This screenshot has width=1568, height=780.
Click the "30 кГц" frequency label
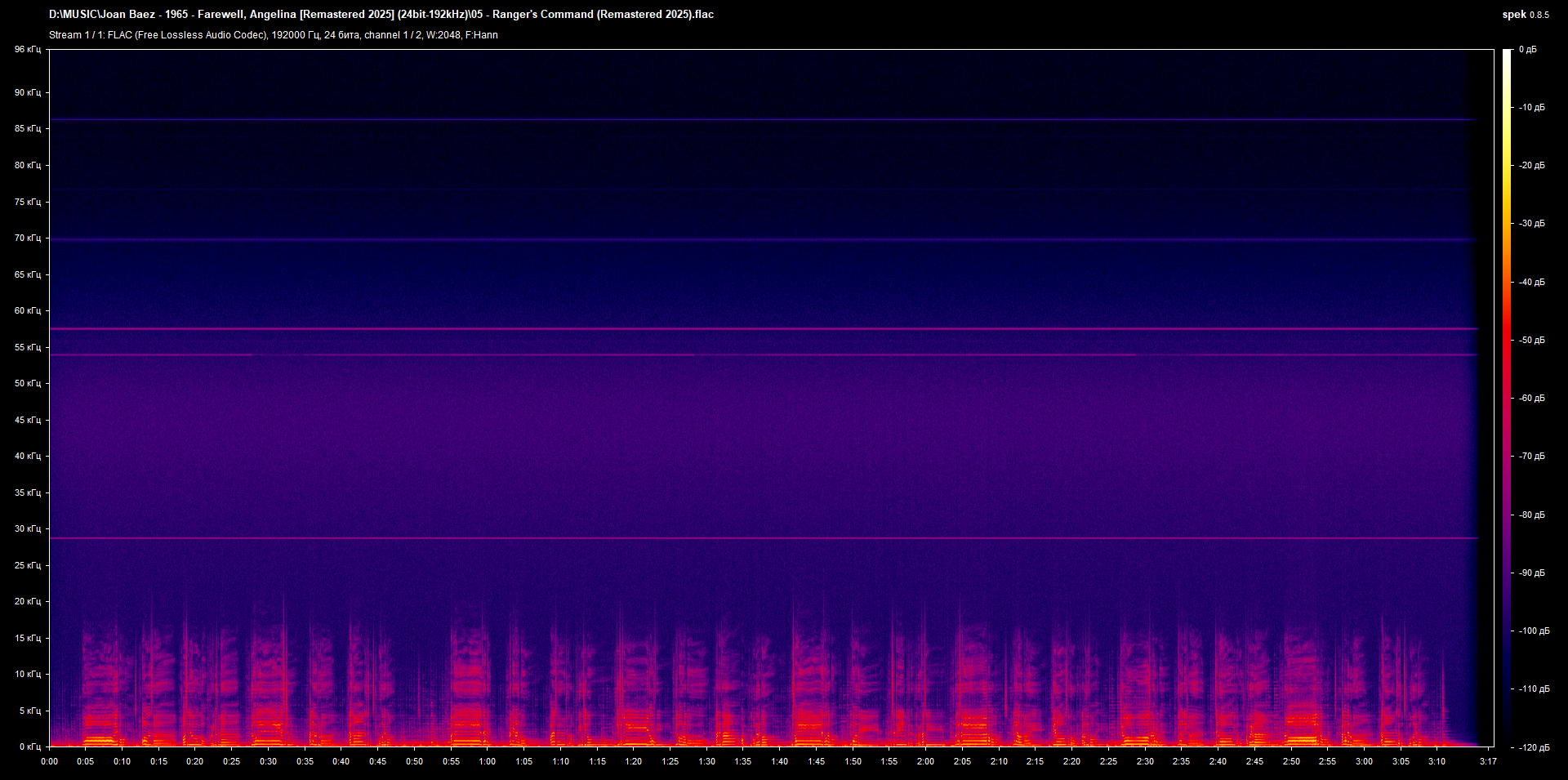28,529
